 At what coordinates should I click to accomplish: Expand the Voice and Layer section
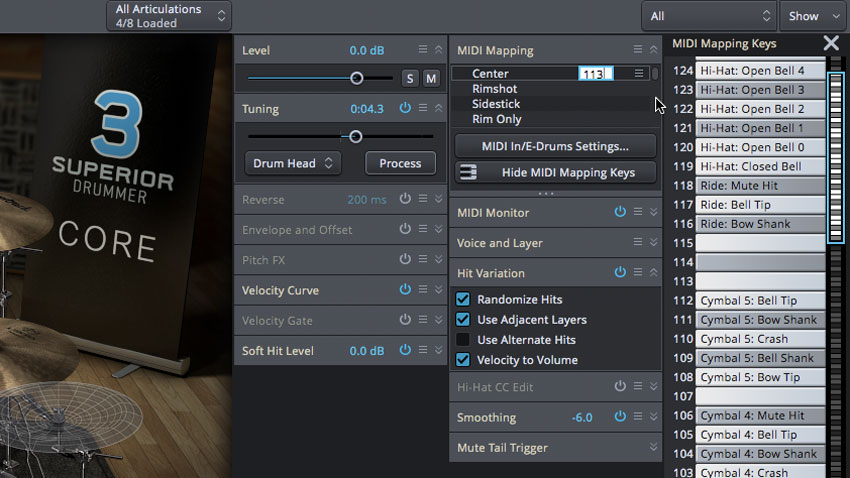coord(654,242)
